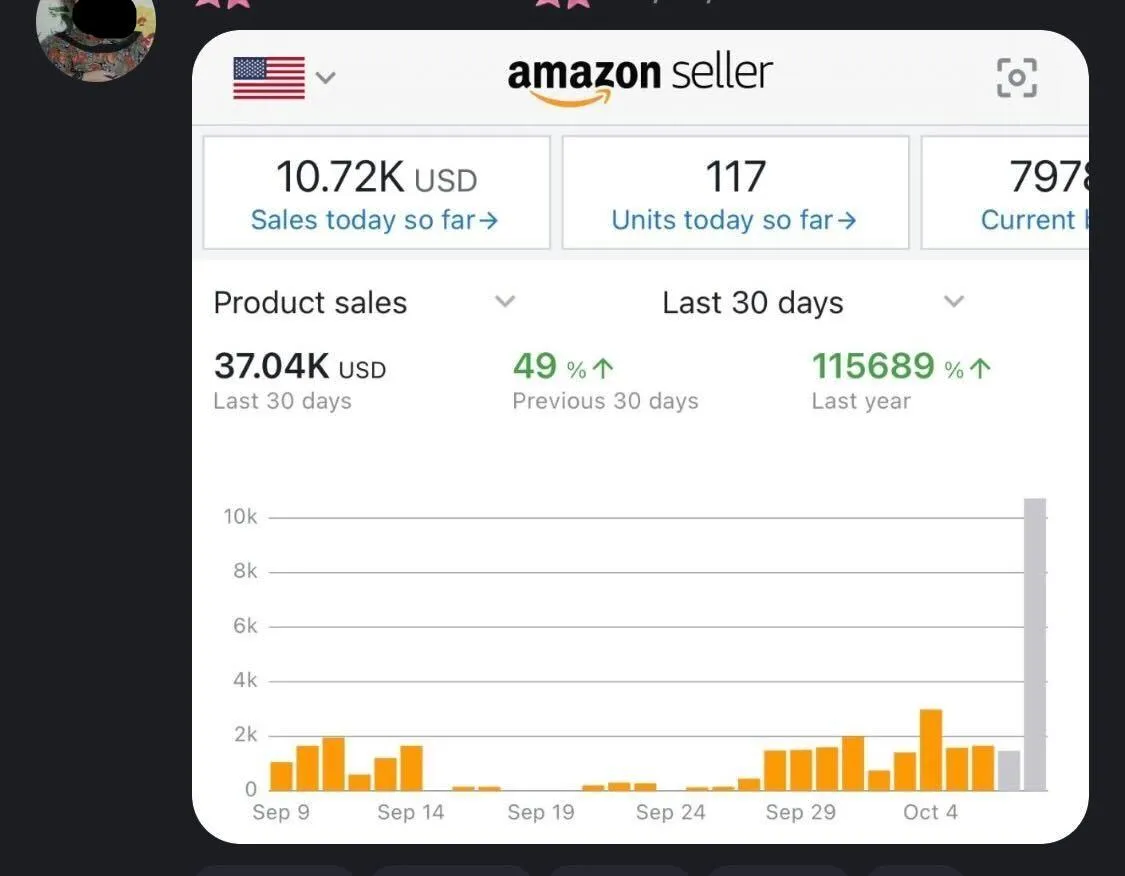This screenshot has height=876, width=1125.
Task: Click the 49% previous 30 days change
Action: 563,367
